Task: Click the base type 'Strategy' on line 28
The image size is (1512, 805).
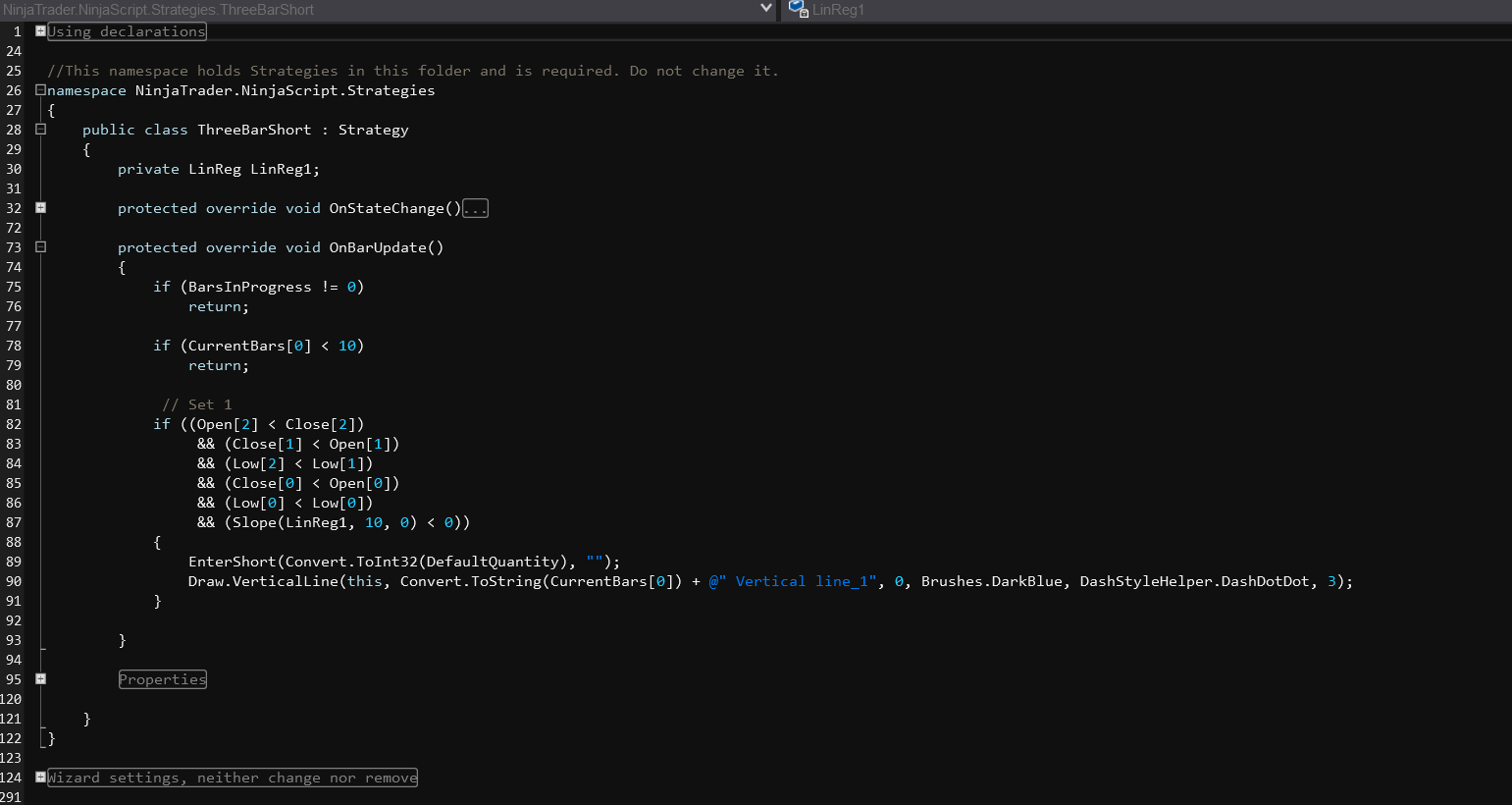Action: click(374, 130)
